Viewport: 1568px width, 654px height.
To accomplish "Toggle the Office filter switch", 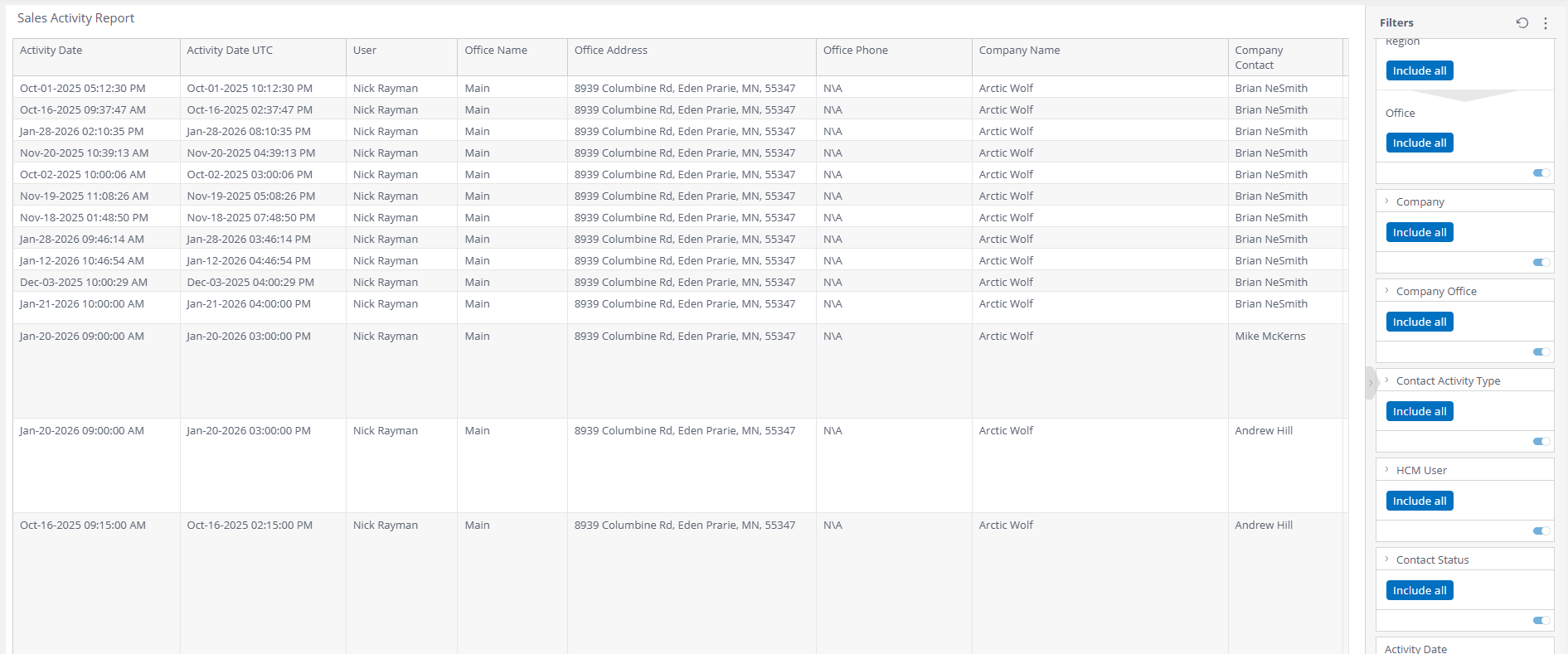I will (x=1541, y=173).
